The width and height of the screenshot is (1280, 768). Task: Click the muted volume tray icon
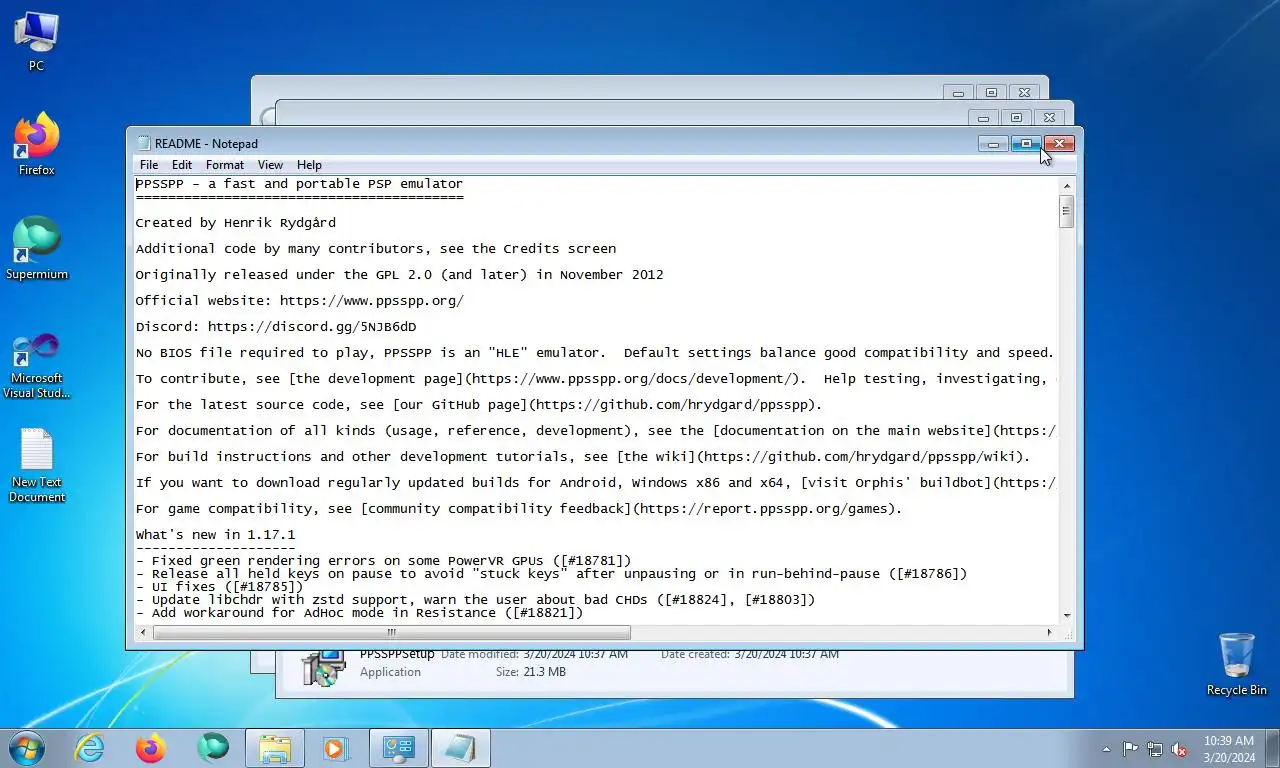[x=1179, y=749]
